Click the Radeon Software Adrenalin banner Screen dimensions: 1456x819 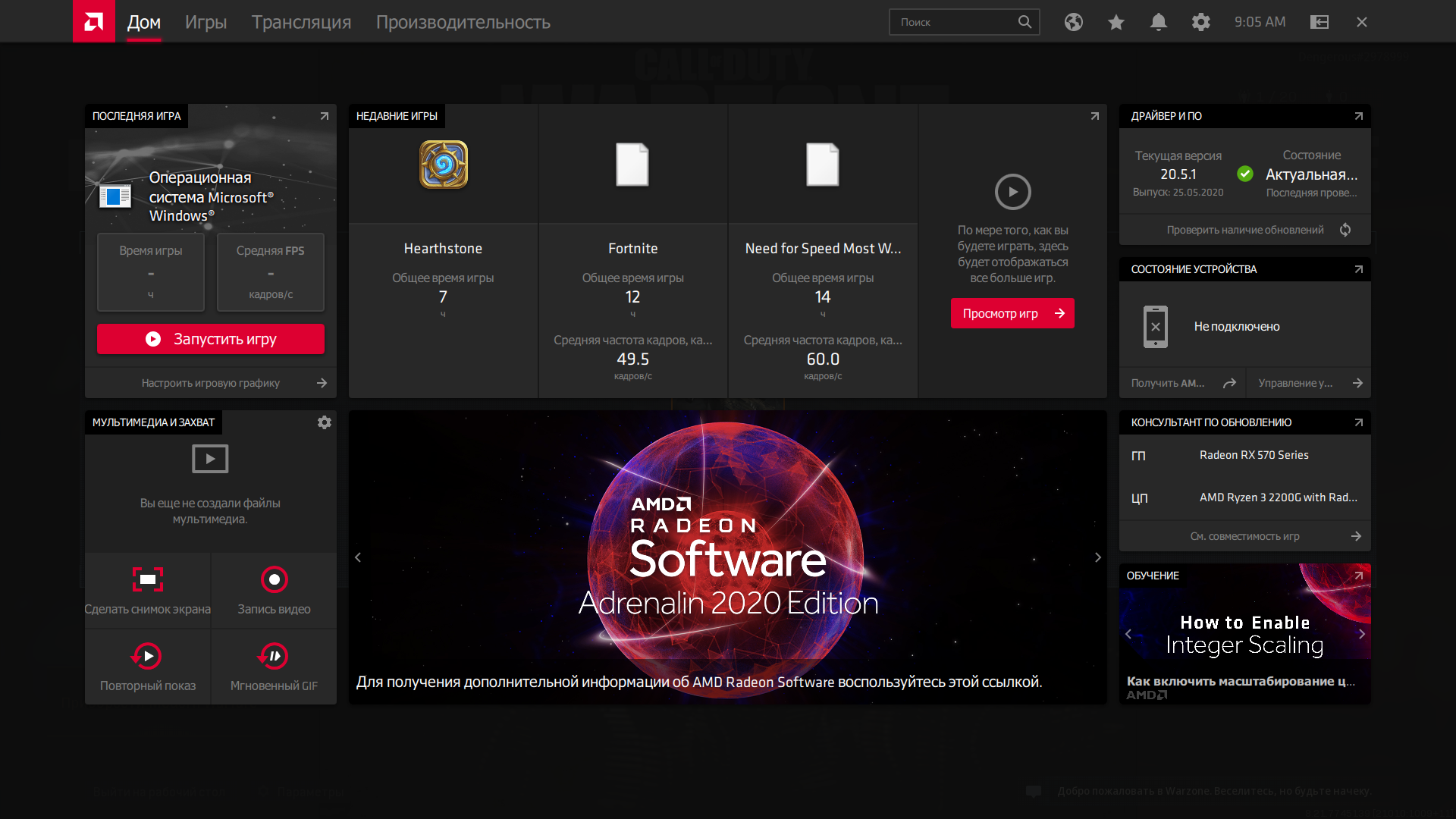click(728, 557)
